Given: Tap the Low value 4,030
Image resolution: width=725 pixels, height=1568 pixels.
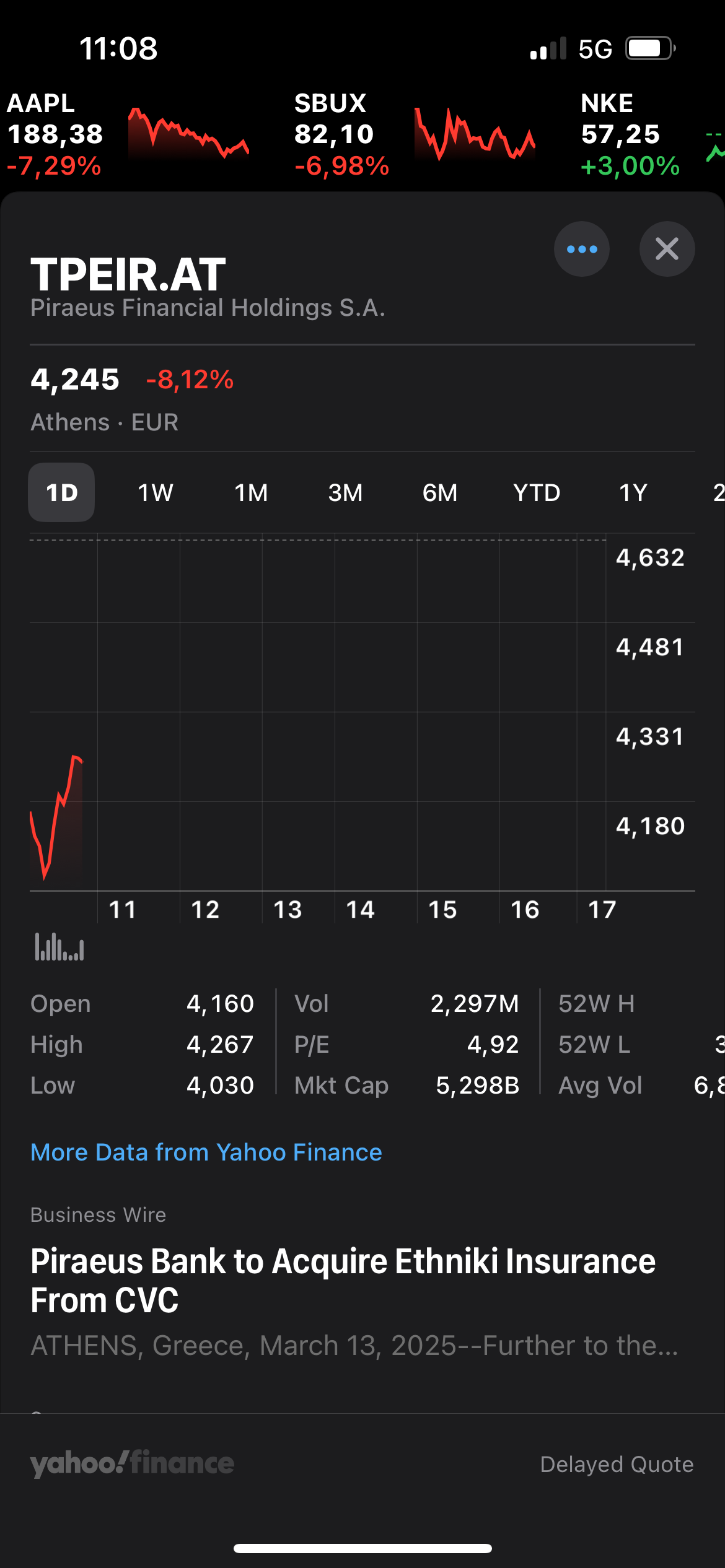Looking at the screenshot, I should point(220,1085).
